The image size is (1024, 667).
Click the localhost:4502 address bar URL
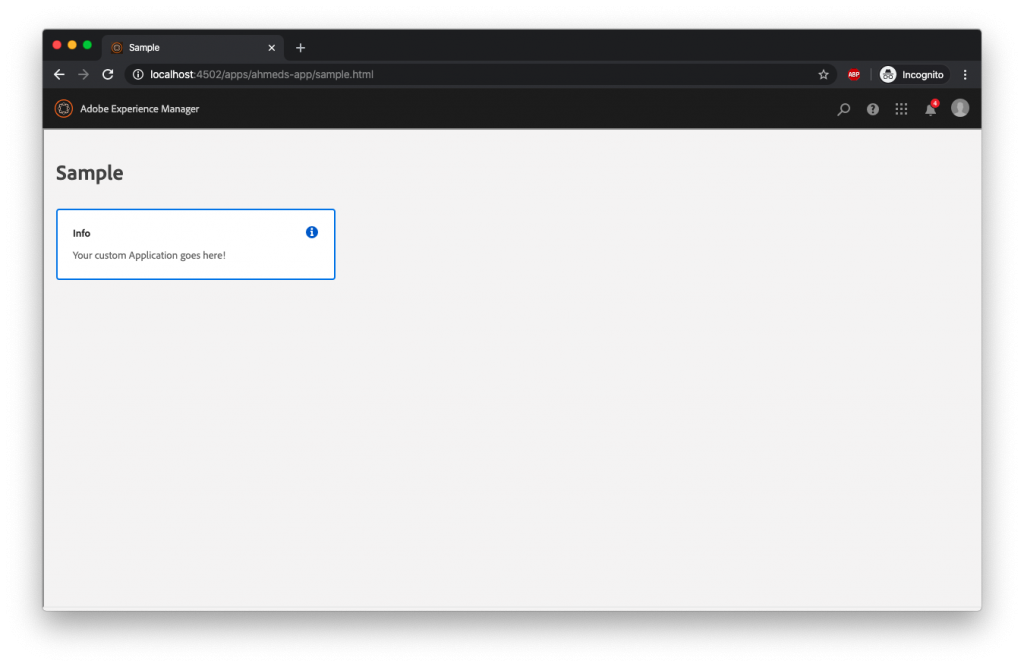pyautogui.click(x=262, y=74)
